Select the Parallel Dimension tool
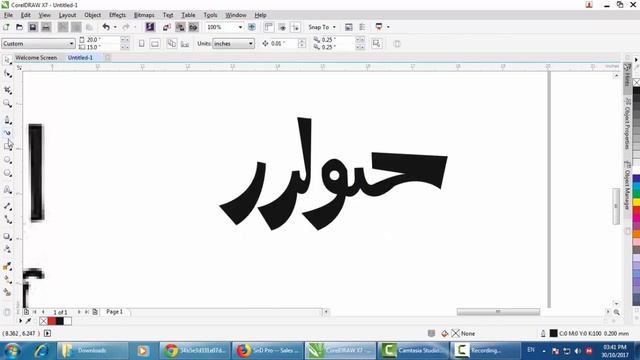This screenshot has height=360, width=640. coord(7,206)
